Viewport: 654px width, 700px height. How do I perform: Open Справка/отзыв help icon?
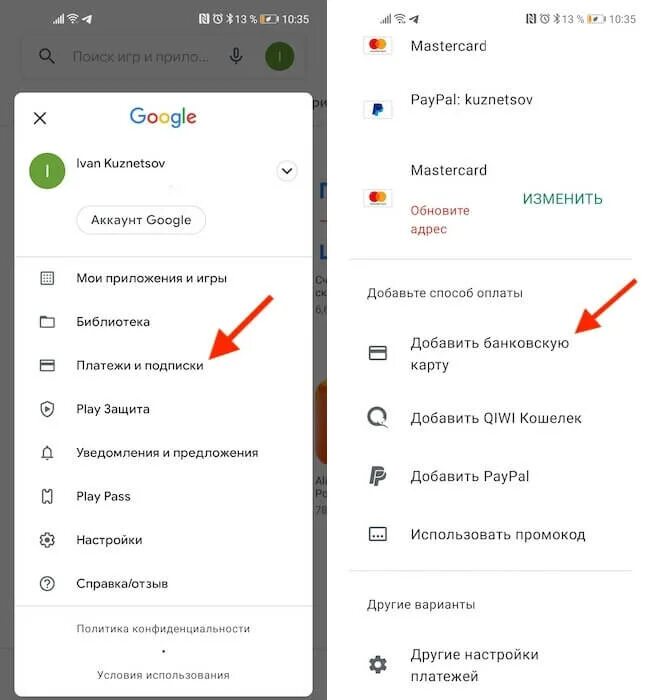[x=47, y=583]
